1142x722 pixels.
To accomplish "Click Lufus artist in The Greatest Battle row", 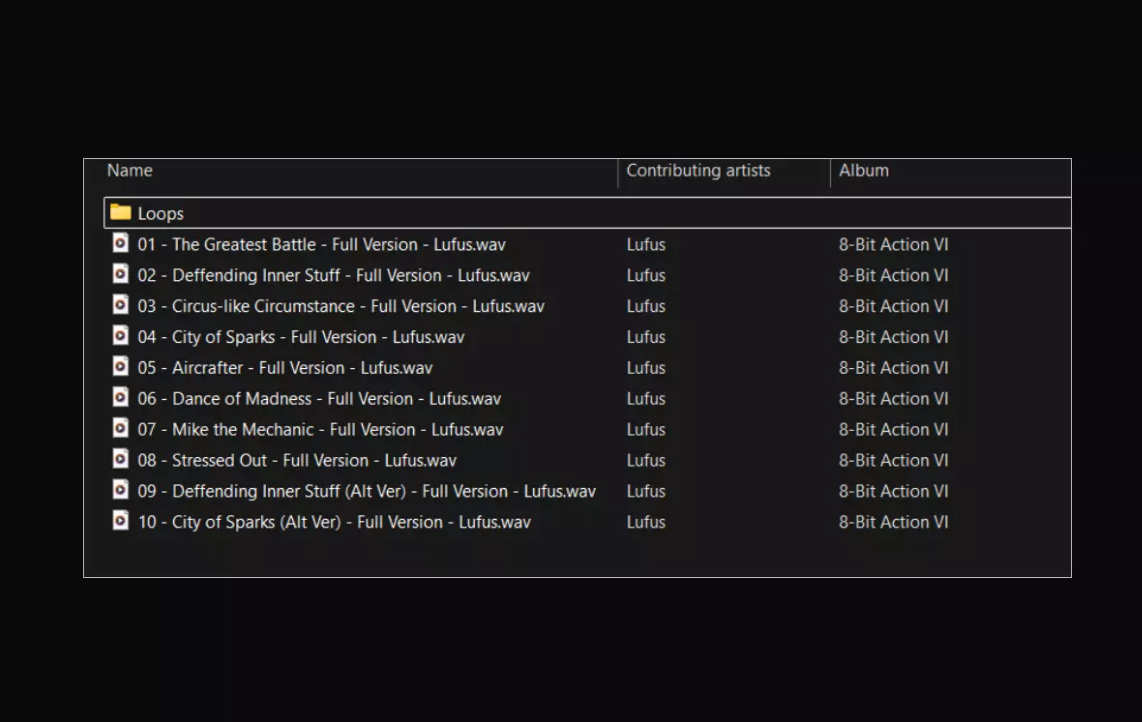I will [646, 244].
